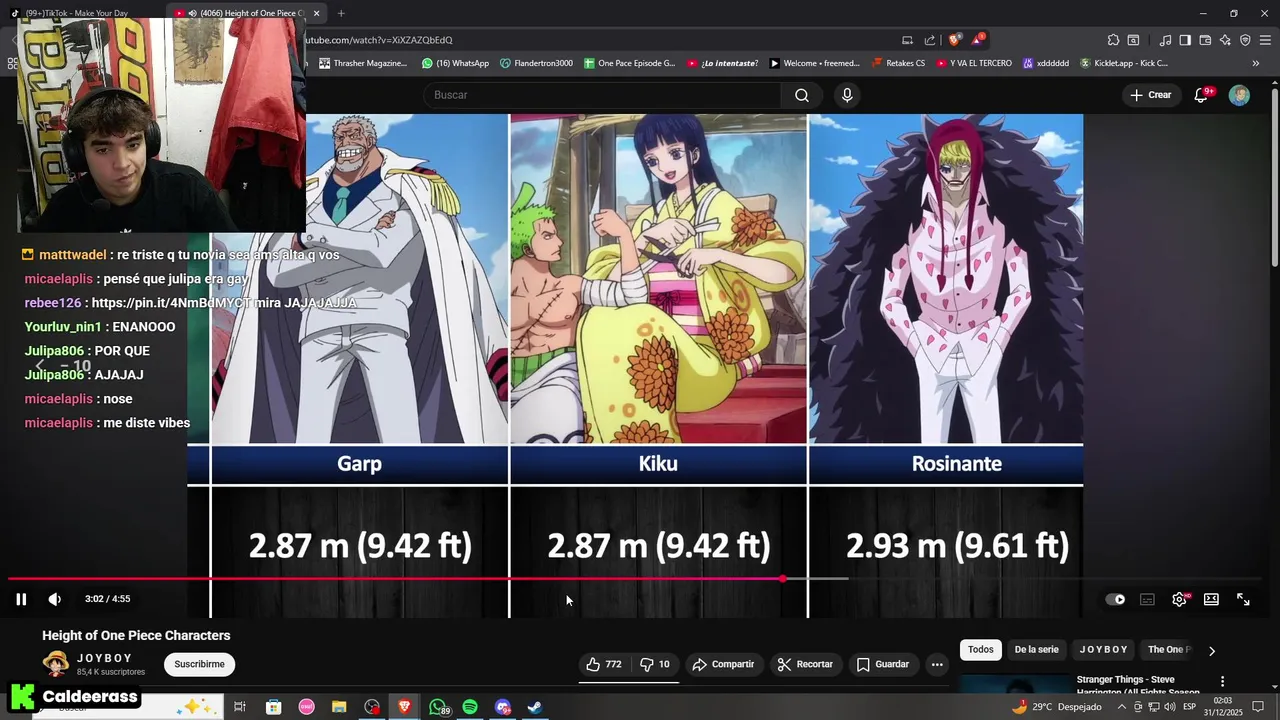The width and height of the screenshot is (1280, 720).
Task: Open the Retakes CS bookmark
Action: pos(898,63)
